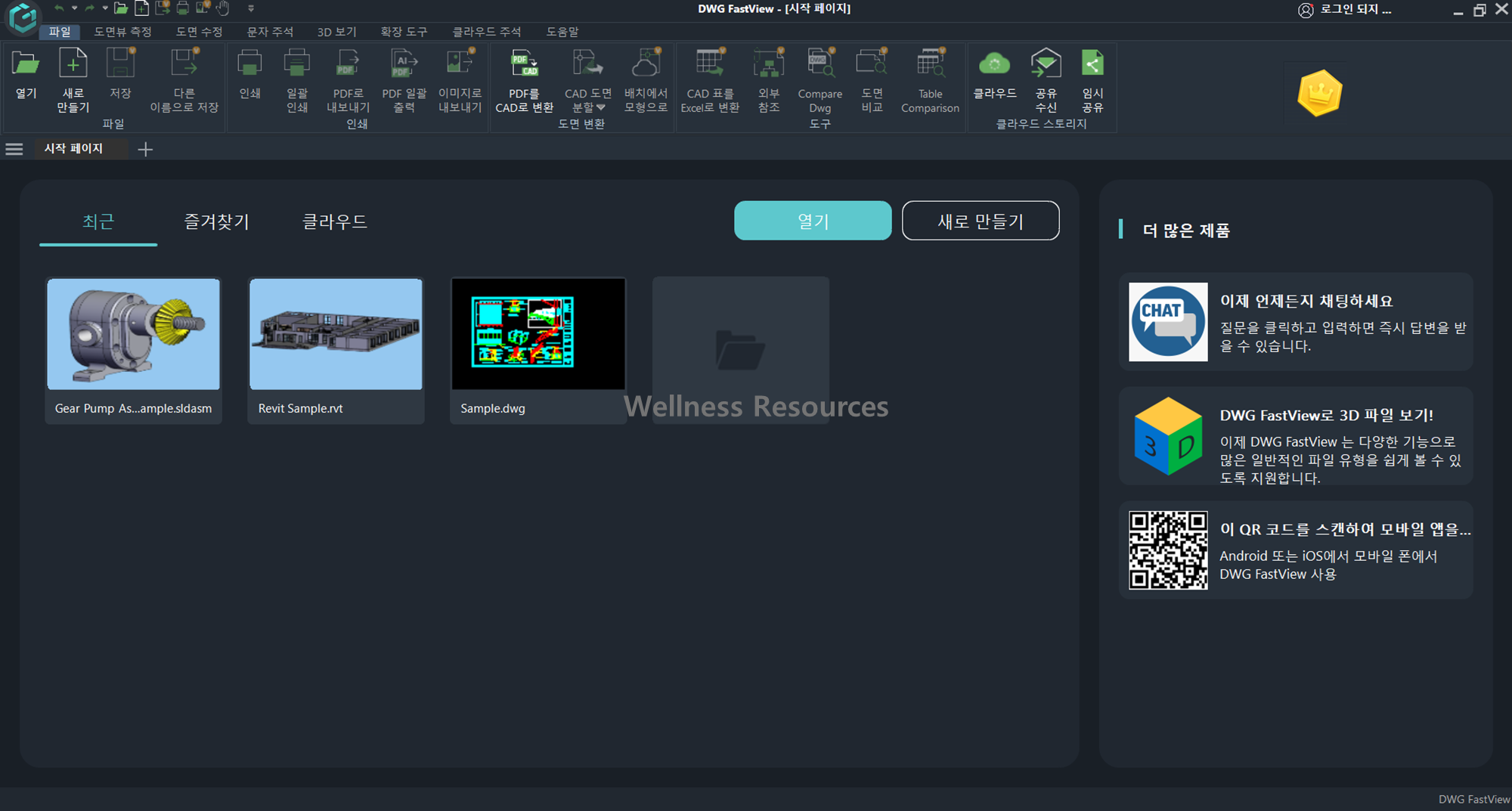Click 공유 수신 icon
Screen dimensions: 1512x811
point(1046,63)
